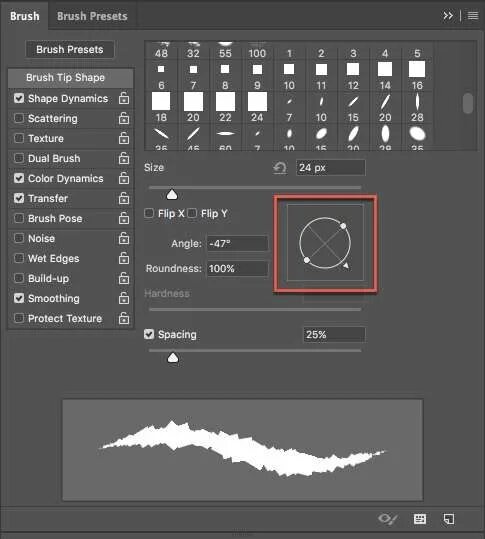Screen dimensions: 485x539
Task: Enable the Scattering checkbox
Action: click(x=19, y=118)
